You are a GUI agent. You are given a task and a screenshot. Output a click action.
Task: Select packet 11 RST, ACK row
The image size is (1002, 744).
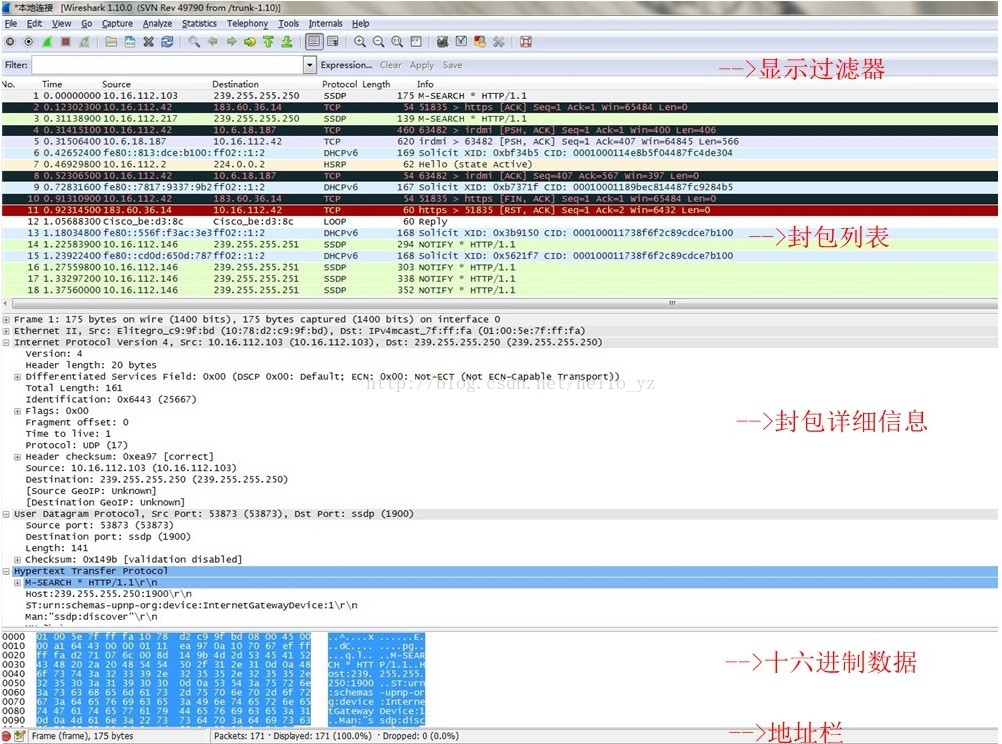(x=500, y=210)
